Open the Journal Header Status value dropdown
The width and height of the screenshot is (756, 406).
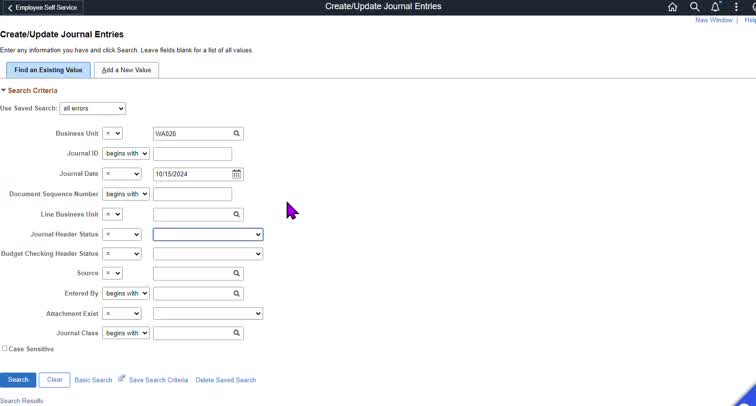coord(207,234)
